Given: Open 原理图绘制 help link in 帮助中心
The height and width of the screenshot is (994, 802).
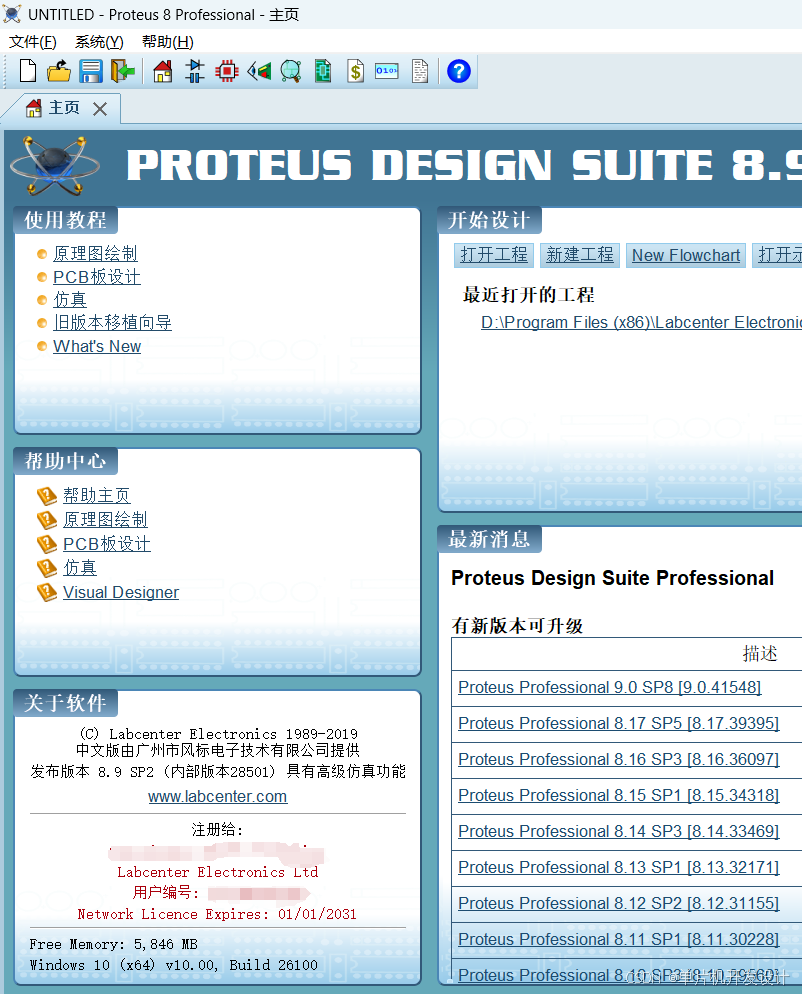Looking at the screenshot, I should click(105, 520).
